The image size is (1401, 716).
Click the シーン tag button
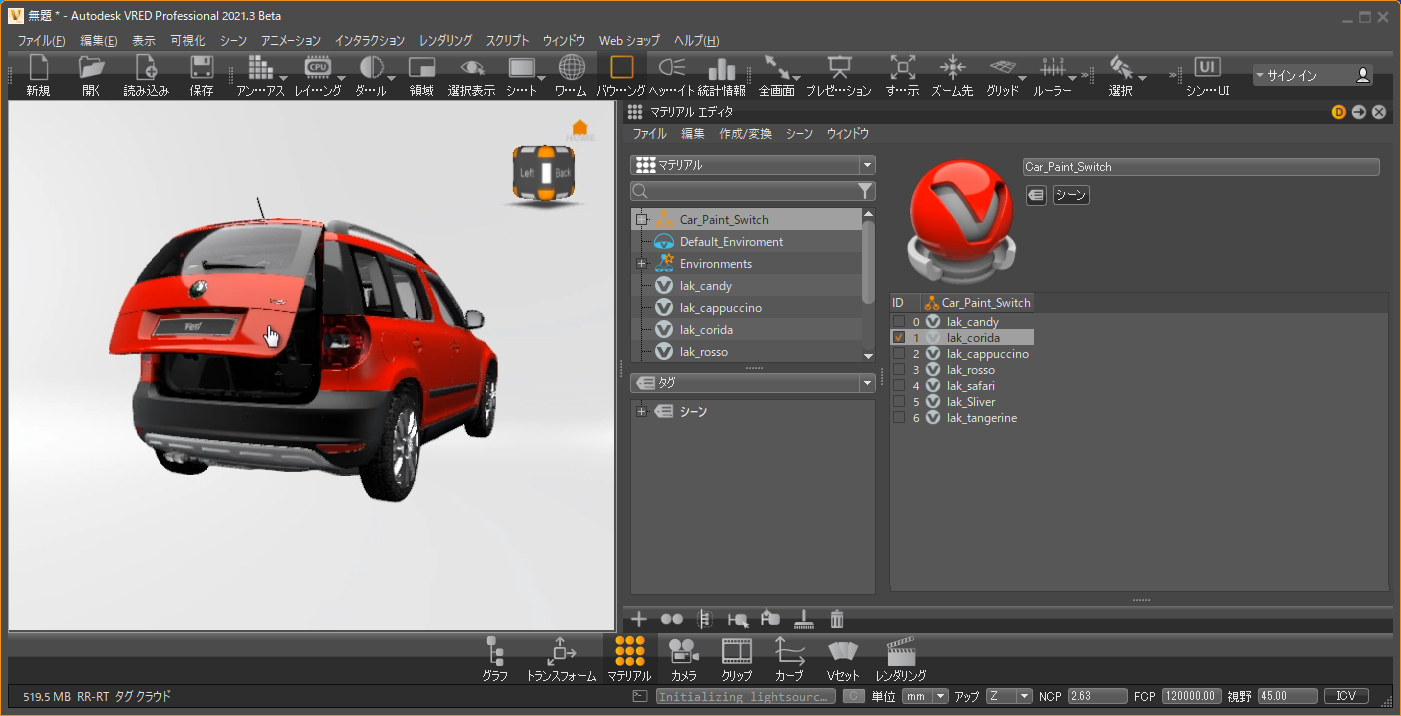coord(1071,196)
